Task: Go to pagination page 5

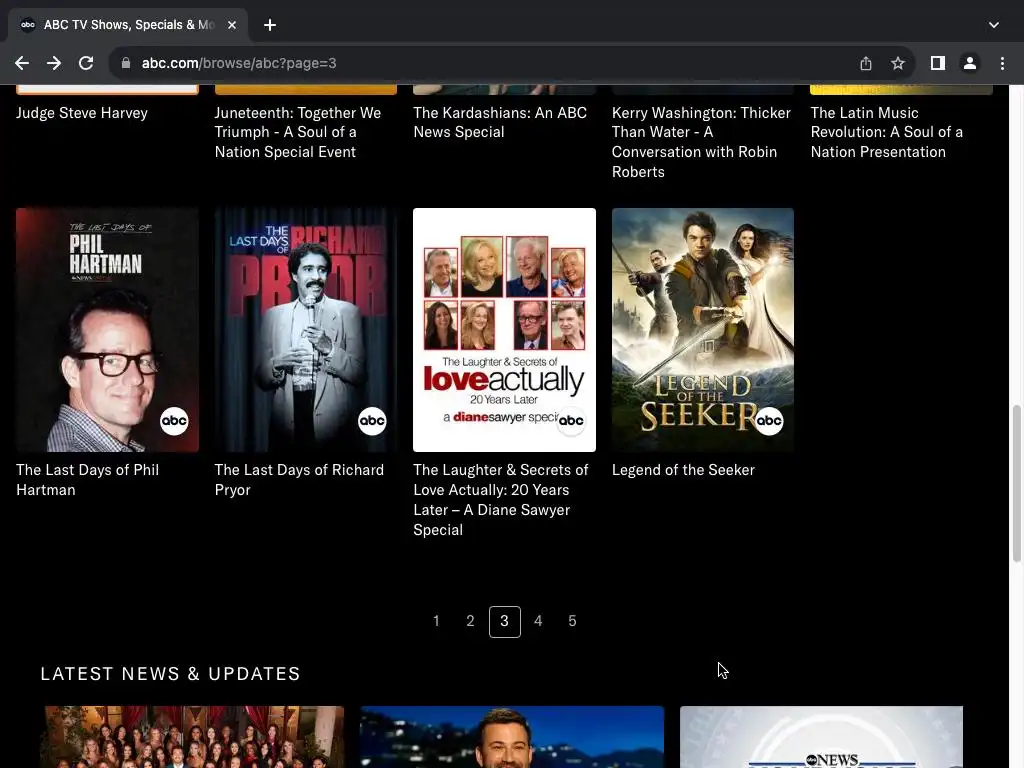Action: point(572,621)
